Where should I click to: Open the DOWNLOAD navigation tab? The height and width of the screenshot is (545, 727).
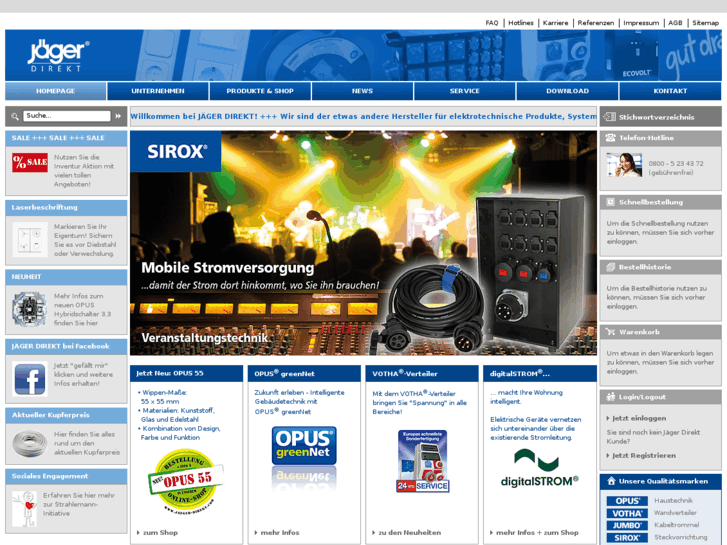click(568, 91)
